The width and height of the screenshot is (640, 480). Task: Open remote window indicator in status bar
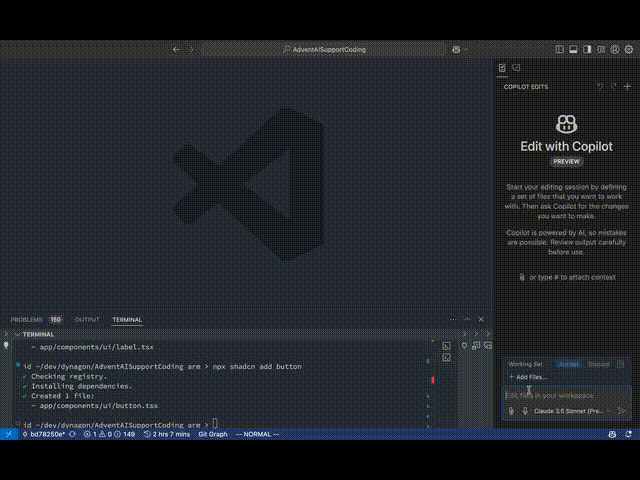9,434
